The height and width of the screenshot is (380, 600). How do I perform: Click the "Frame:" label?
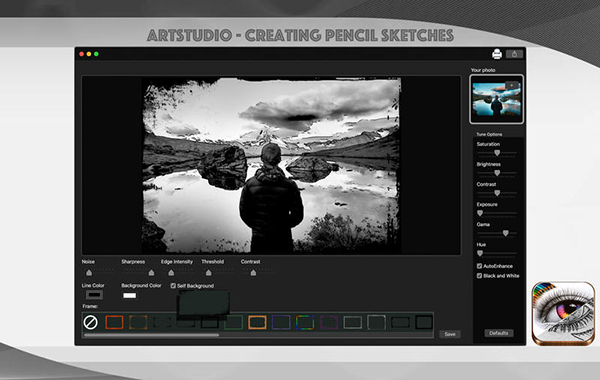tap(90, 306)
